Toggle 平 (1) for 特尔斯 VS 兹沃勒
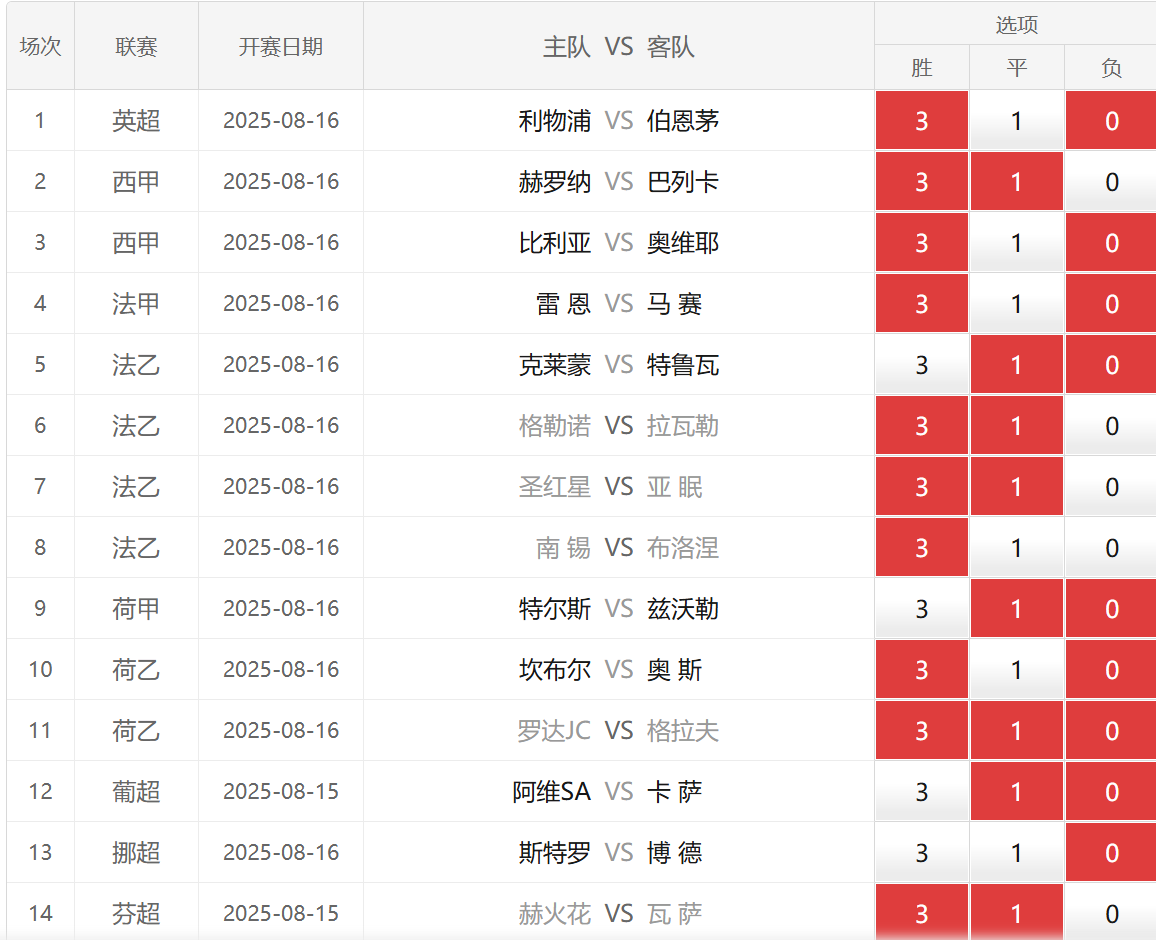Screen dimensions: 1156x940 [1017, 608]
